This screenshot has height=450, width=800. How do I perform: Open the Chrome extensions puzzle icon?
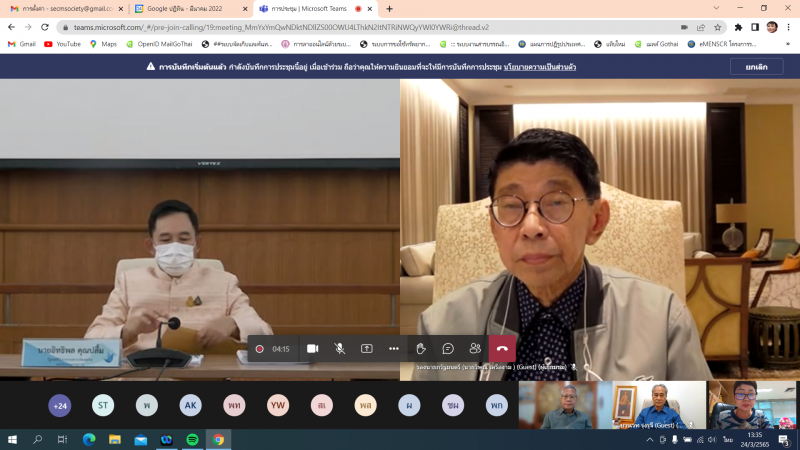point(738,27)
